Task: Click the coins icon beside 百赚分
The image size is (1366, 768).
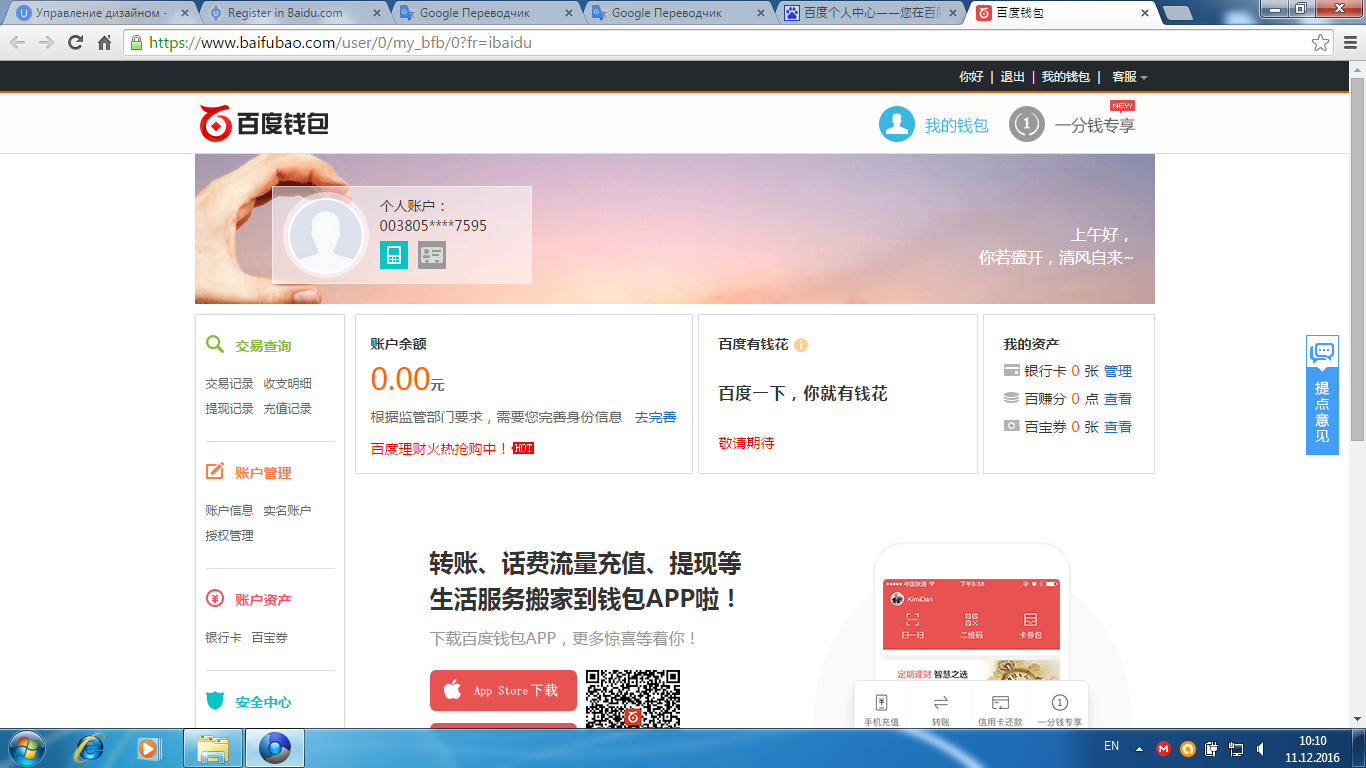Action: (x=1012, y=398)
